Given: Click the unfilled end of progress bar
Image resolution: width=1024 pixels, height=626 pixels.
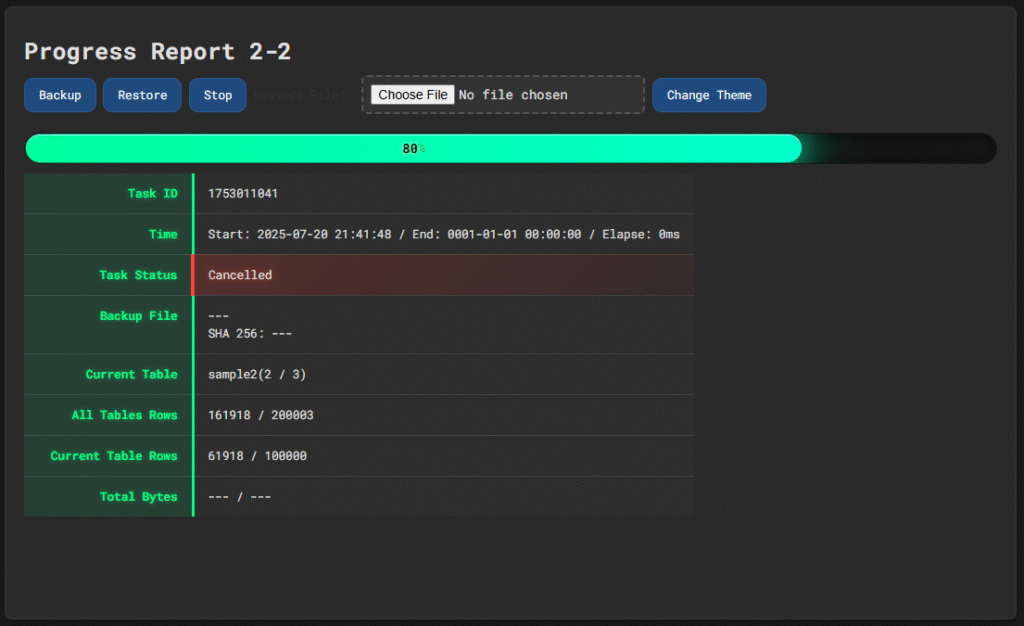Looking at the screenshot, I should coord(900,148).
